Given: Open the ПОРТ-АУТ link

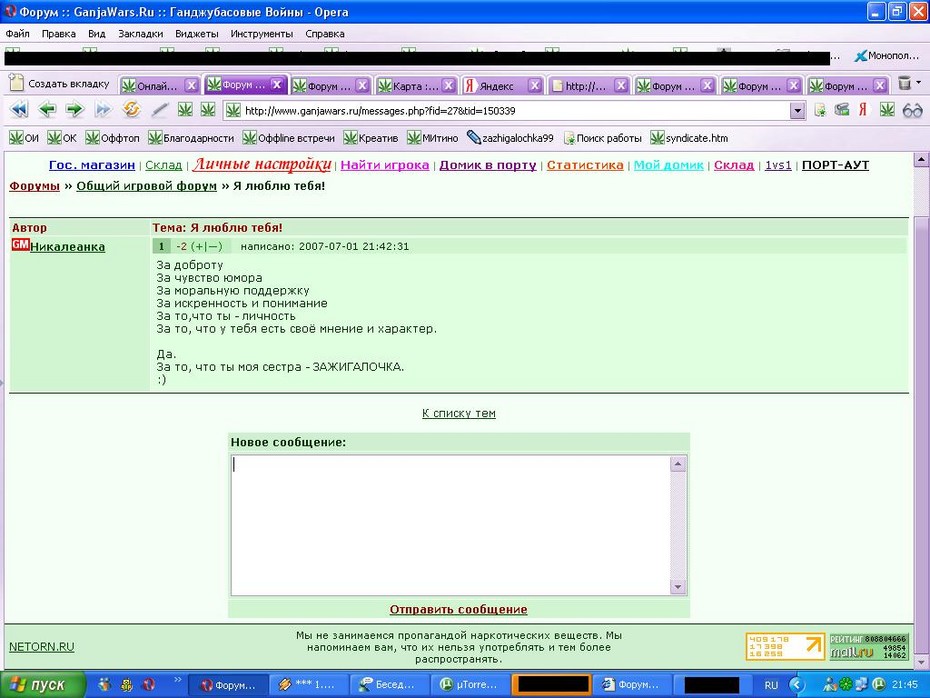Looking at the screenshot, I should pos(835,165).
